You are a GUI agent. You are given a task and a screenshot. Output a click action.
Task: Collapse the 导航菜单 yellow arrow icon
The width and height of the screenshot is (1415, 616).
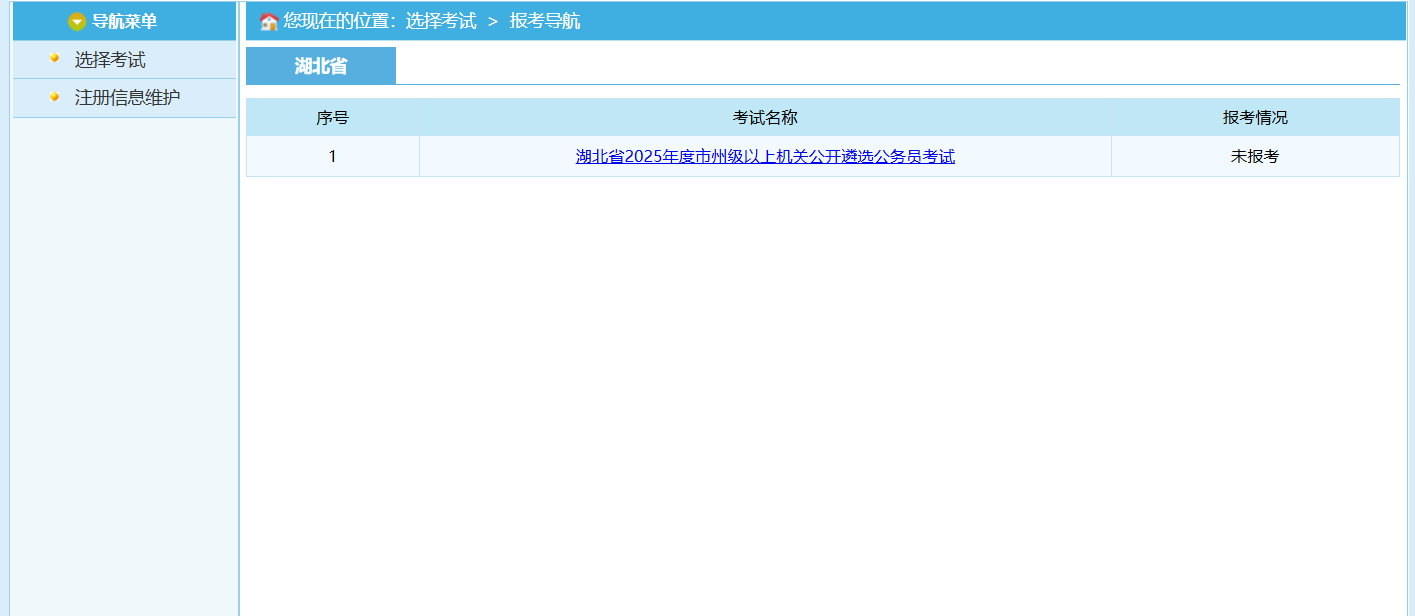point(77,22)
